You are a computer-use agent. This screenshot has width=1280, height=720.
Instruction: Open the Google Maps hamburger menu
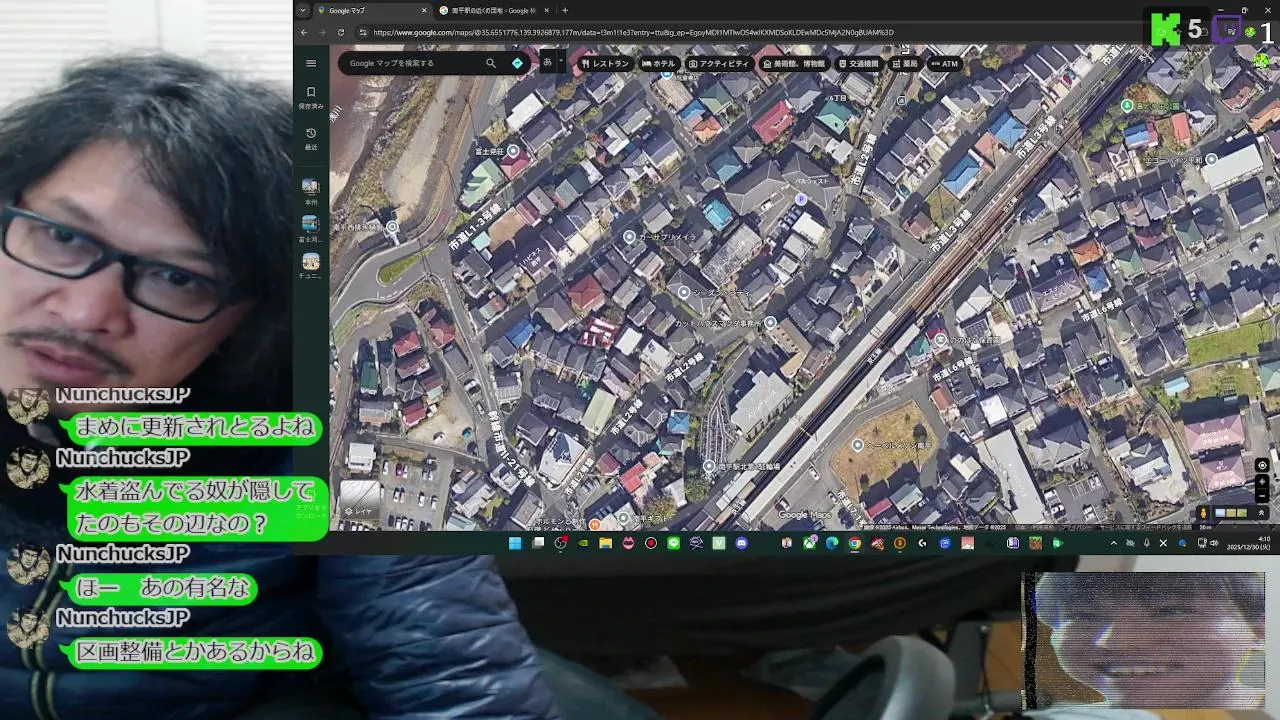(311, 63)
